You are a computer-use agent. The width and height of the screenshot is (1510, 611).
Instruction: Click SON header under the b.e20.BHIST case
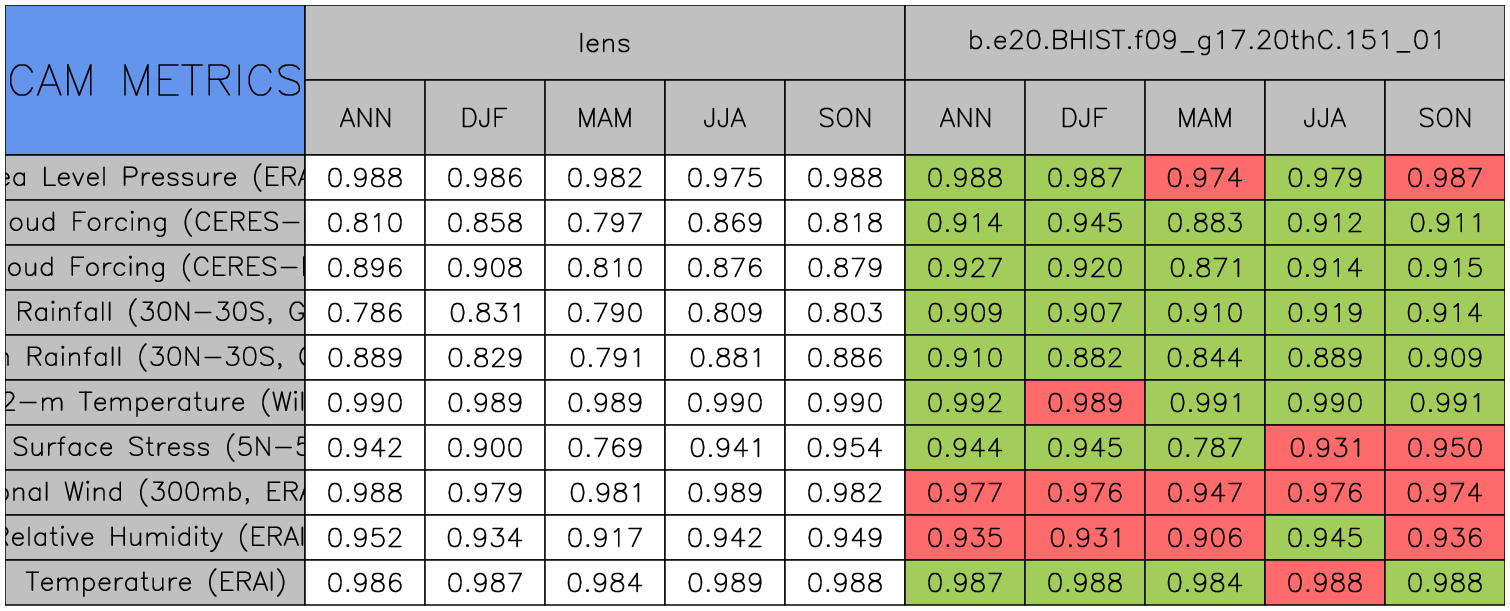tap(1445, 118)
